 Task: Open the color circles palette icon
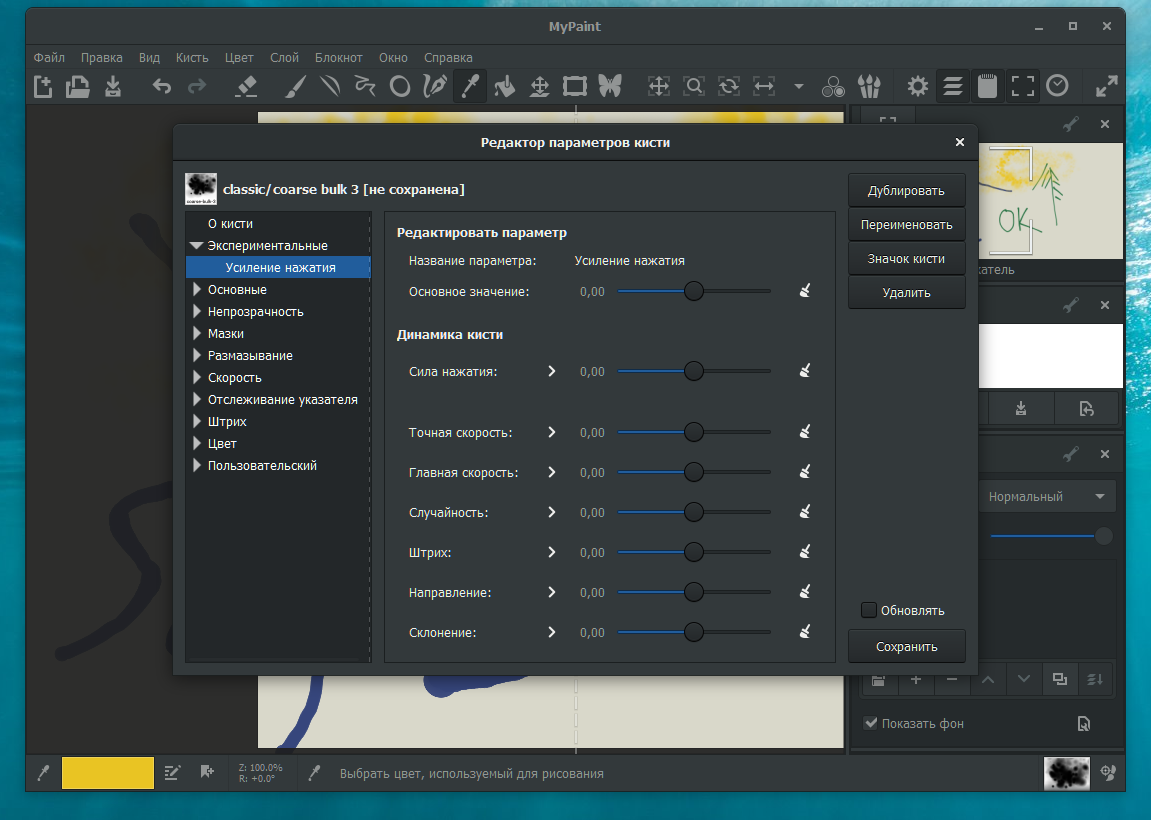tap(833, 87)
